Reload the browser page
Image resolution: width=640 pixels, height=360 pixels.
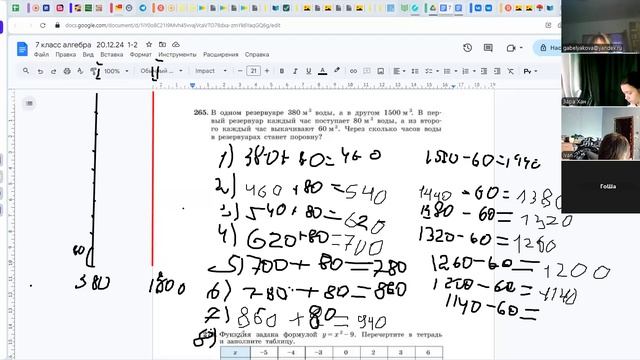(x=43, y=25)
